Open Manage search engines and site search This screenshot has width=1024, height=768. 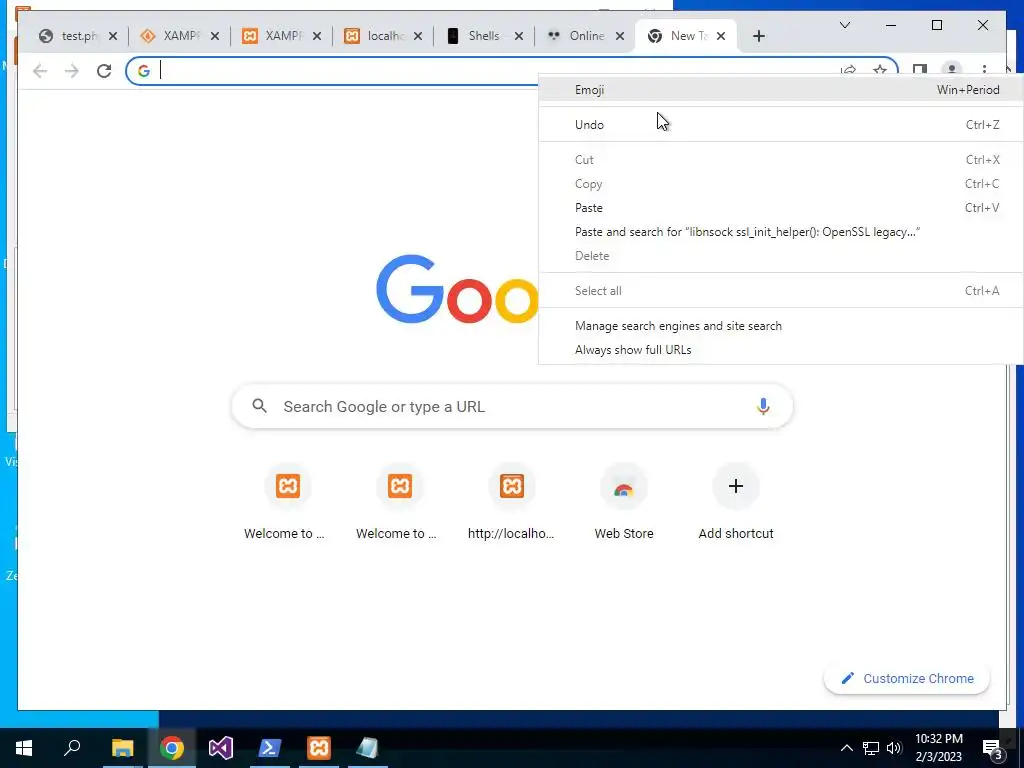780,325
